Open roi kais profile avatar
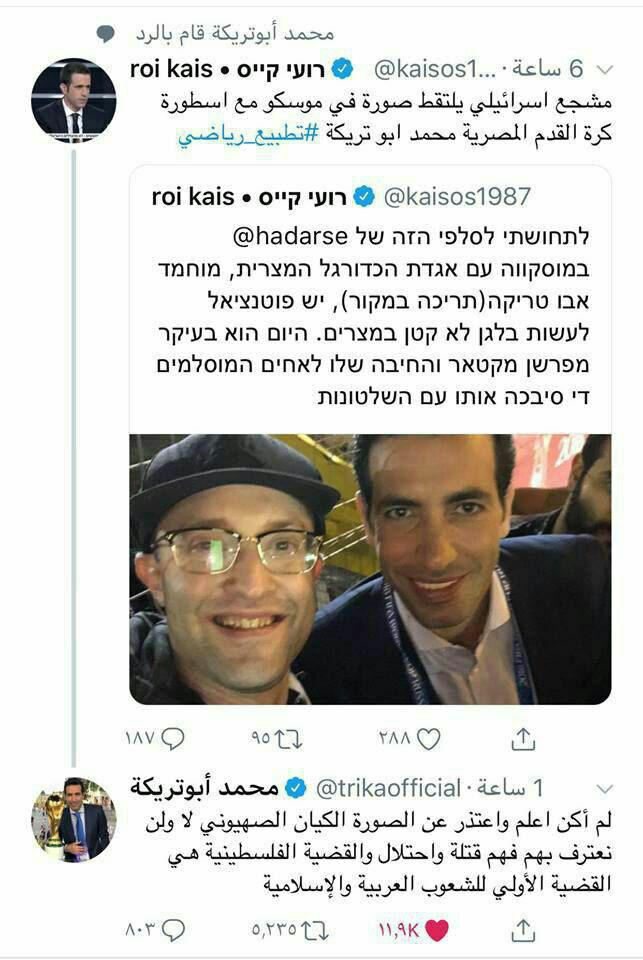Image resolution: width=643 pixels, height=960 pixels. point(73,101)
